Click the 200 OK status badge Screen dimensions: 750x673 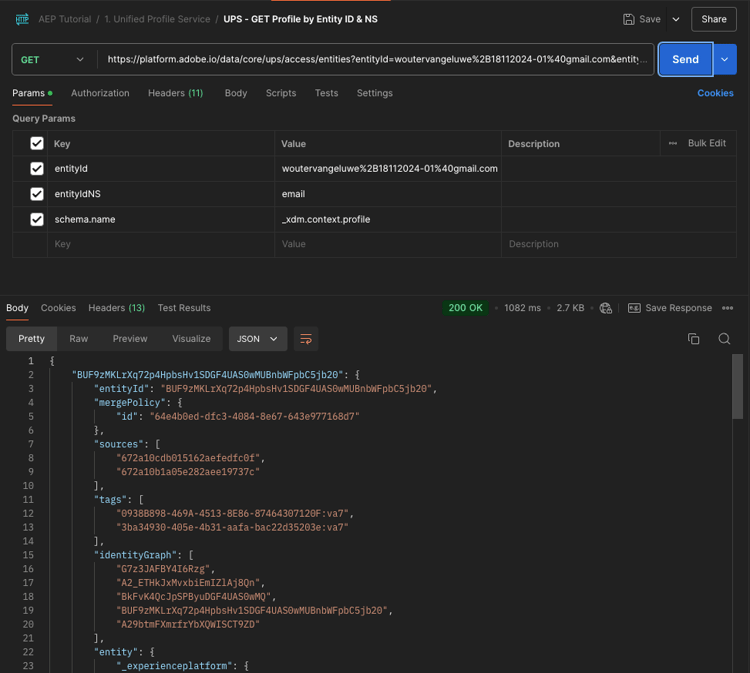coord(465,308)
